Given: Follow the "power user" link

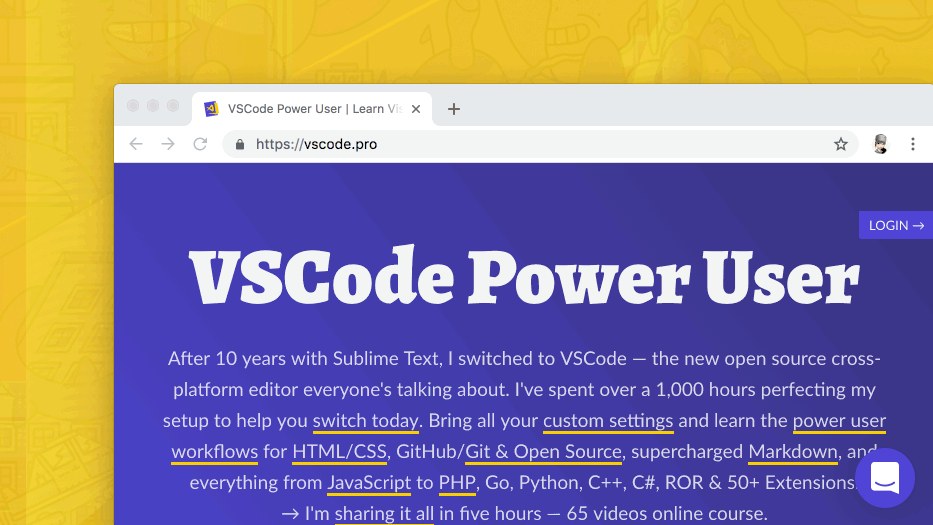Looking at the screenshot, I should (x=839, y=421).
